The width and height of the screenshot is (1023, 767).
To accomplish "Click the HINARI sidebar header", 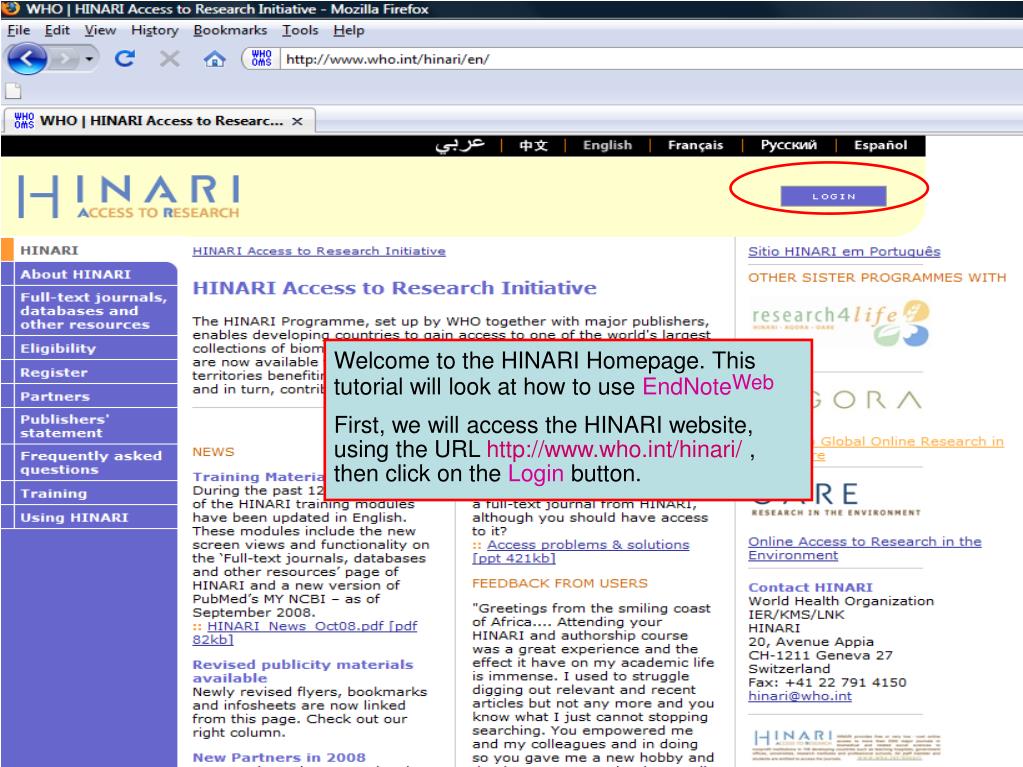I will (x=49, y=250).
